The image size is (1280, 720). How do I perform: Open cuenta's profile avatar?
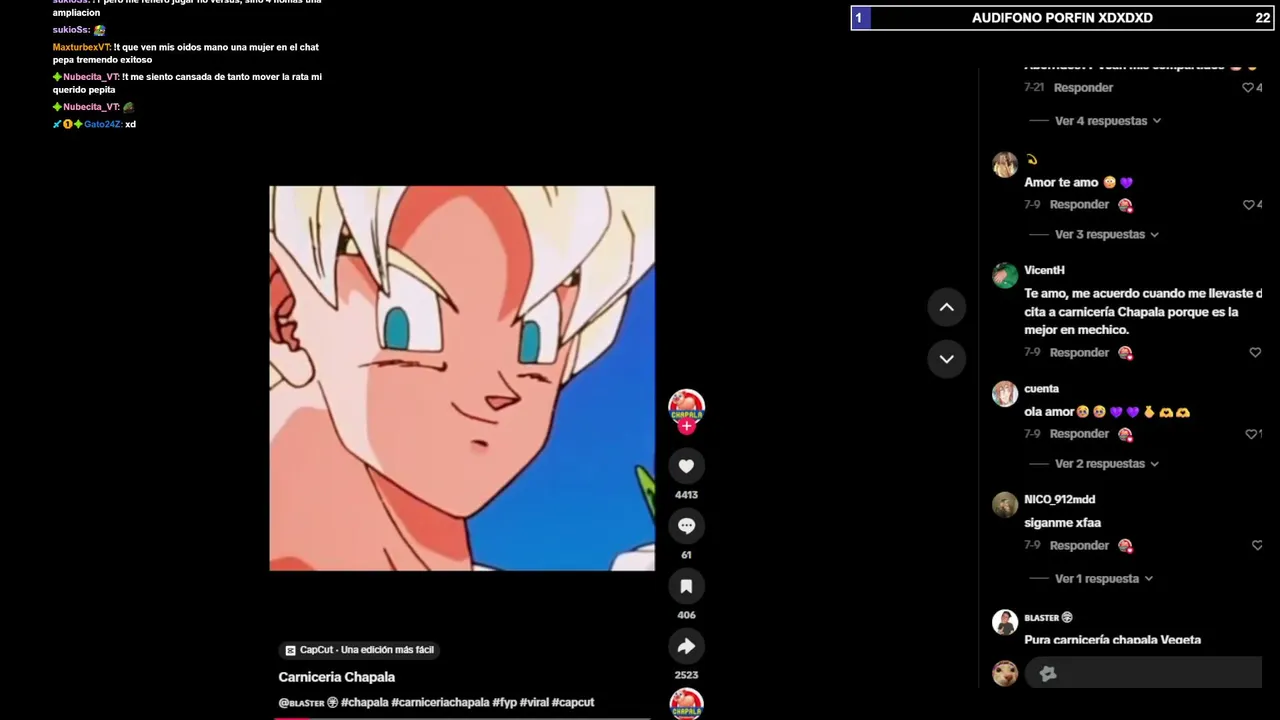(x=1005, y=394)
